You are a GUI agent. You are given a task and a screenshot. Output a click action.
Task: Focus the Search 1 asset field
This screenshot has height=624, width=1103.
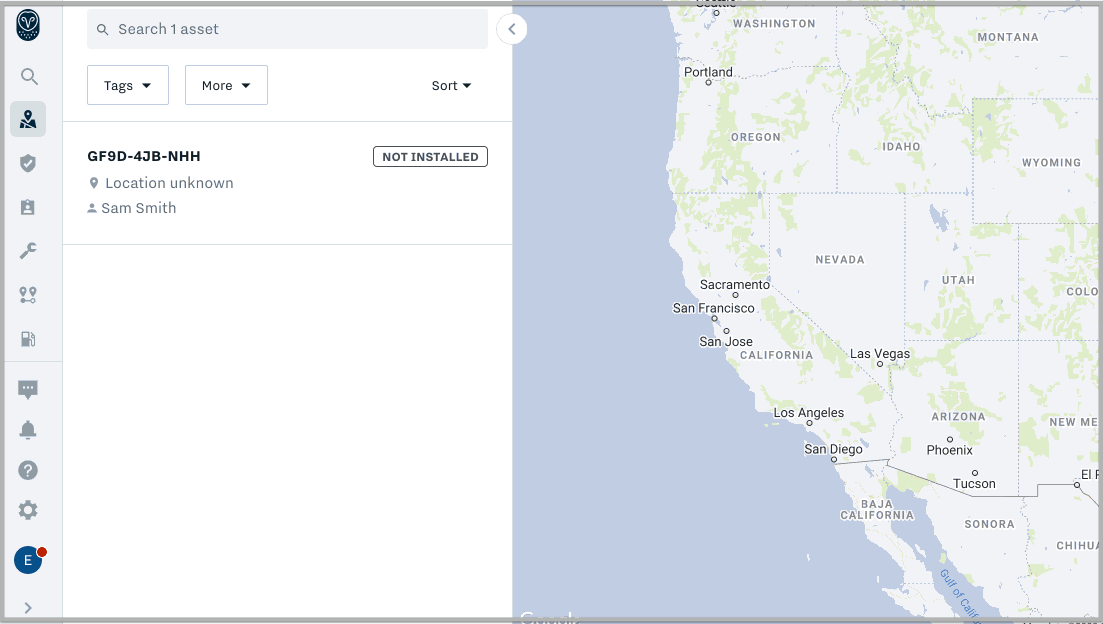[288, 29]
